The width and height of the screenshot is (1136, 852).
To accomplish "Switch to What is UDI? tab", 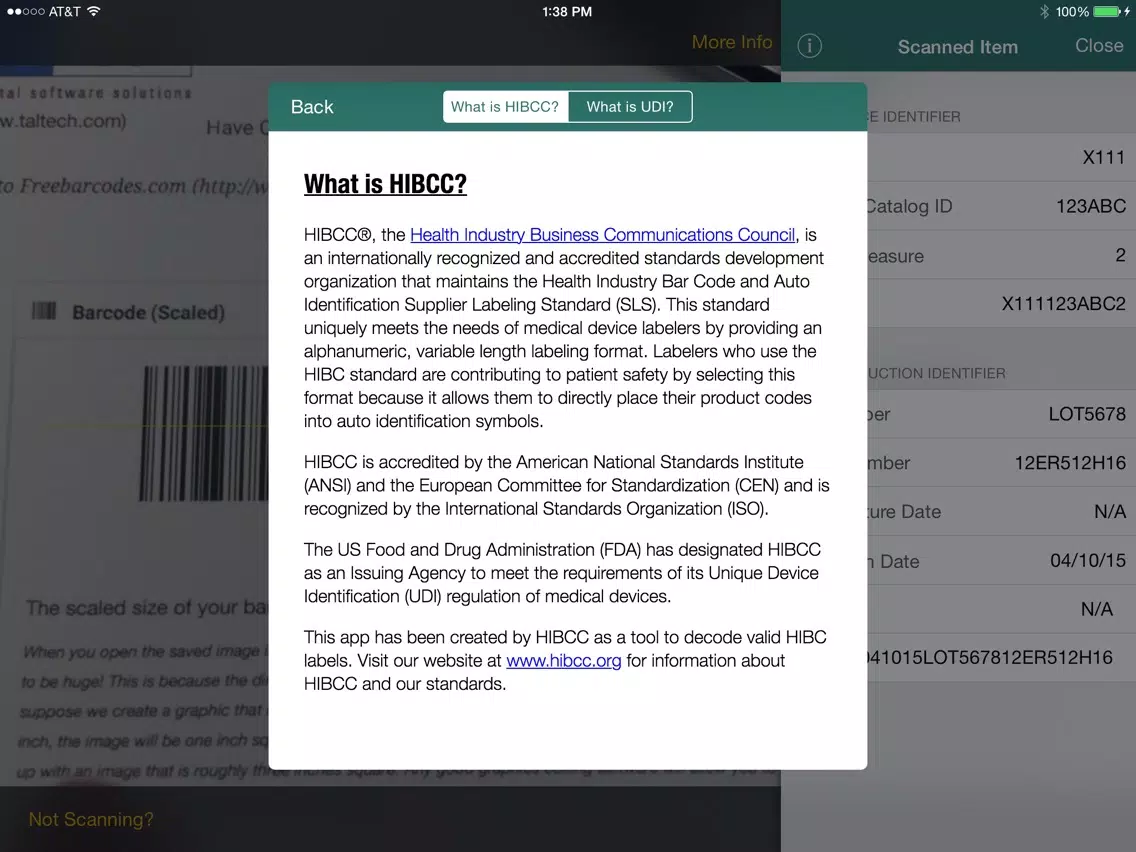I will click(x=630, y=107).
